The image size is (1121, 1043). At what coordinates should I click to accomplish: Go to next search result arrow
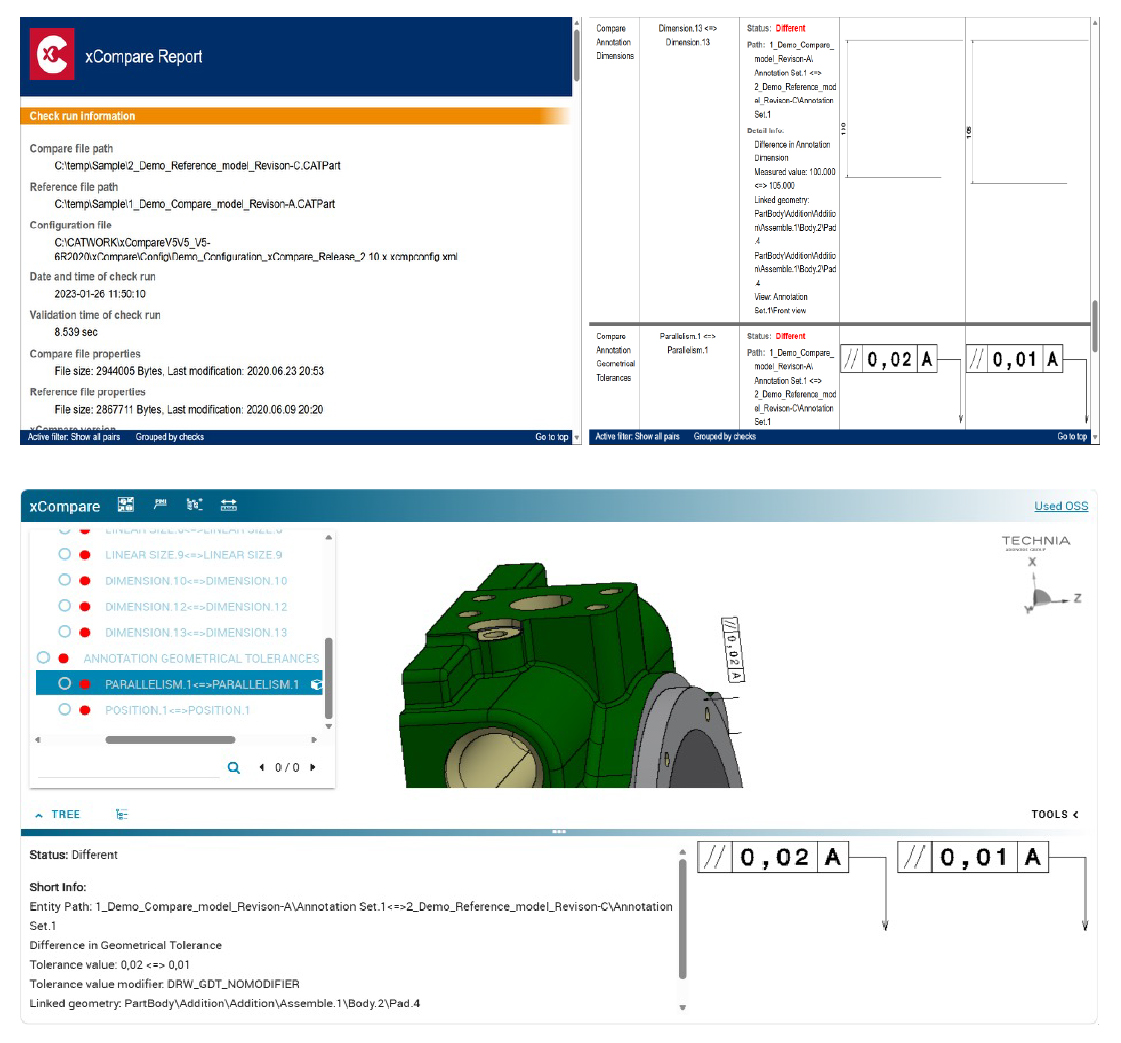[312, 767]
